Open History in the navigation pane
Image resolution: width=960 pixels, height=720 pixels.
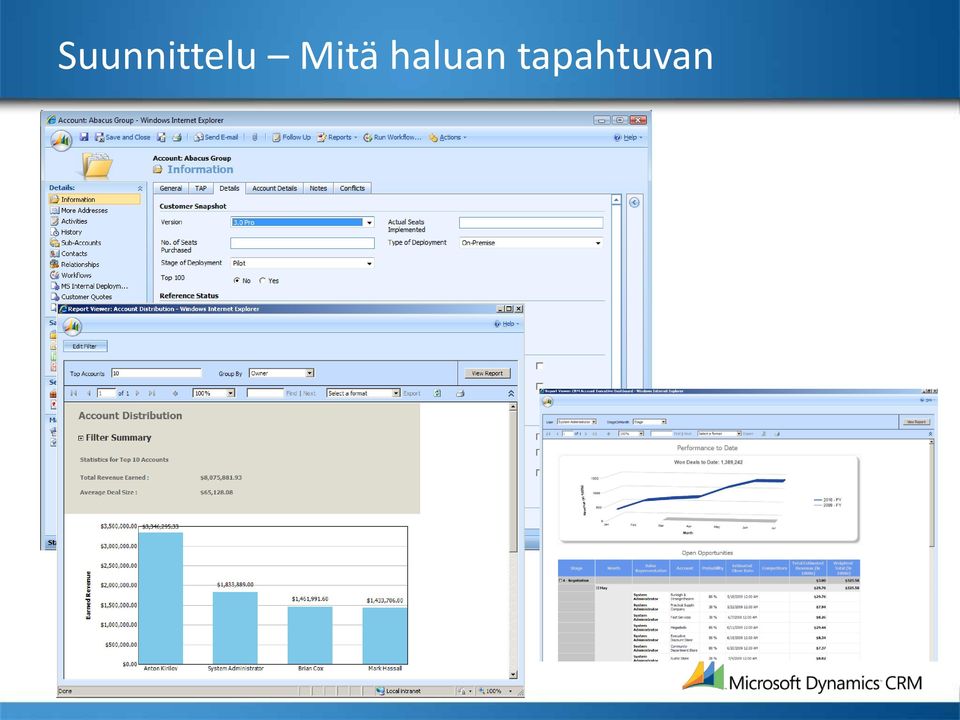pyautogui.click(x=66, y=232)
